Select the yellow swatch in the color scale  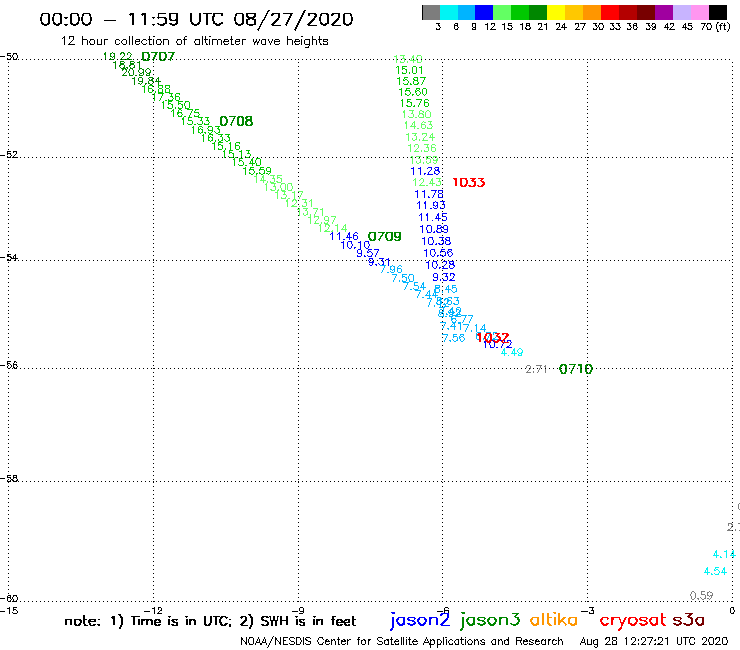pyautogui.click(x=556, y=12)
